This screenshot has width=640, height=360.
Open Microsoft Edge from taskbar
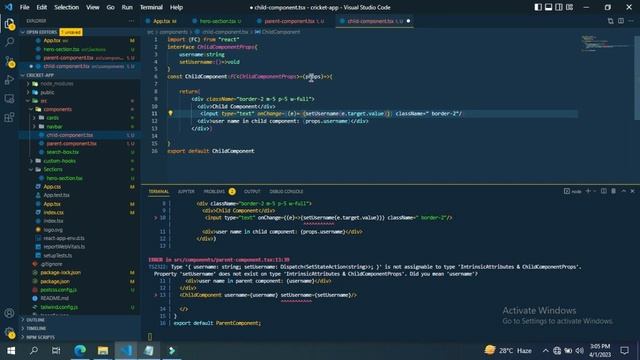click(80, 351)
